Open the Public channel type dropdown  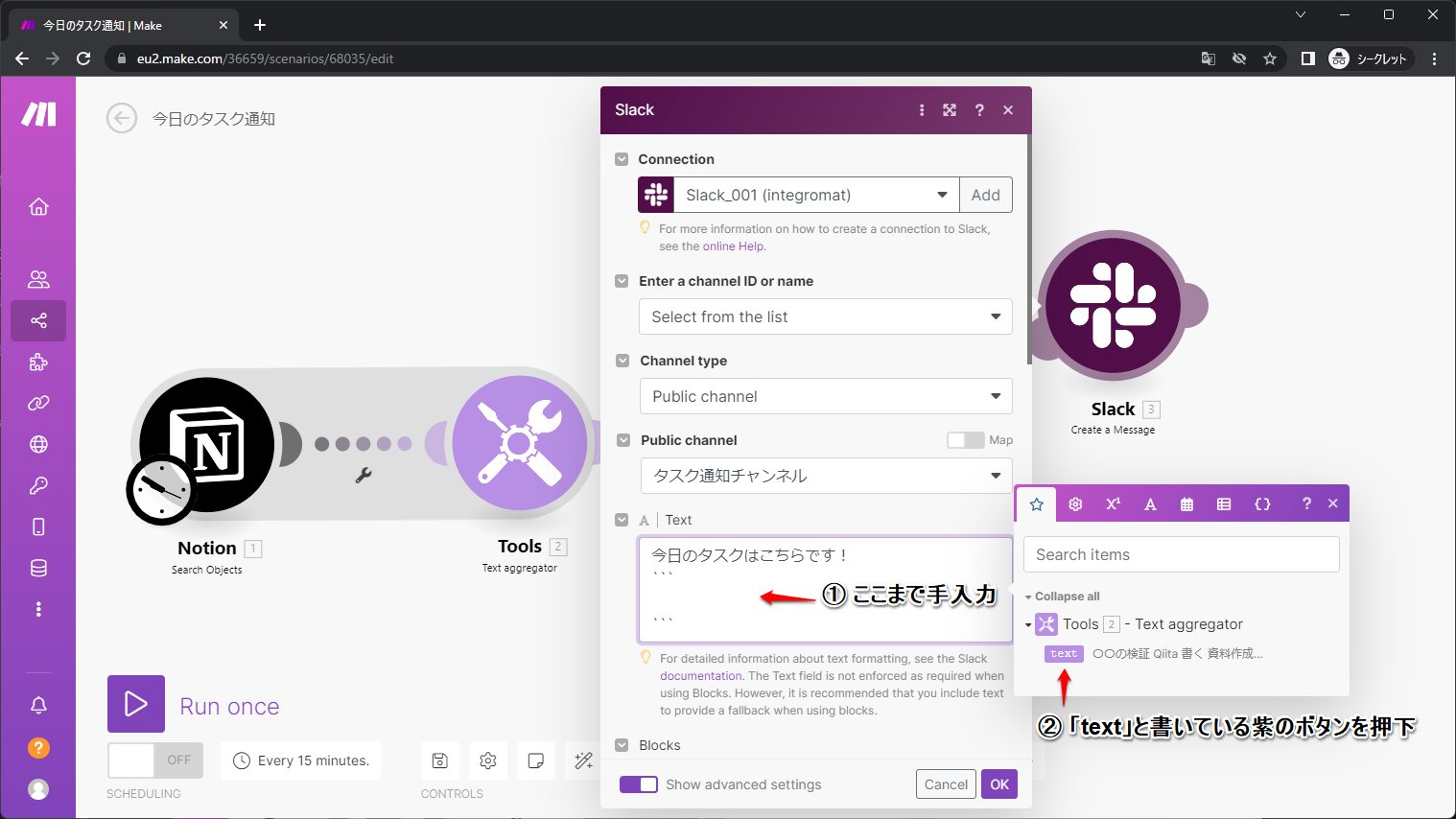tap(826, 396)
